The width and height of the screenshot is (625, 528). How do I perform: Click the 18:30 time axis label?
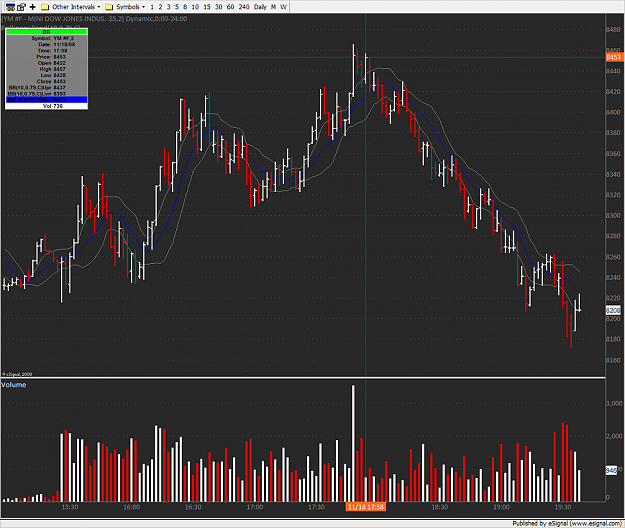point(439,507)
